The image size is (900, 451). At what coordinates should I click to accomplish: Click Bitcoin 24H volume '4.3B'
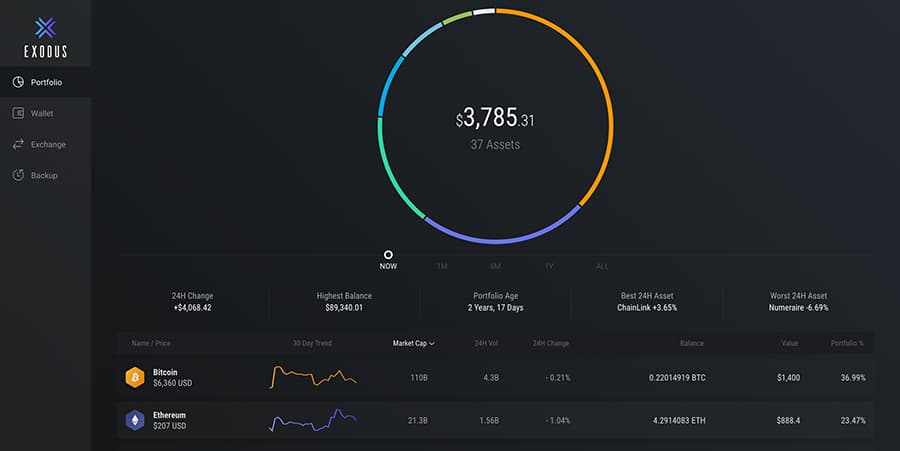(491, 378)
